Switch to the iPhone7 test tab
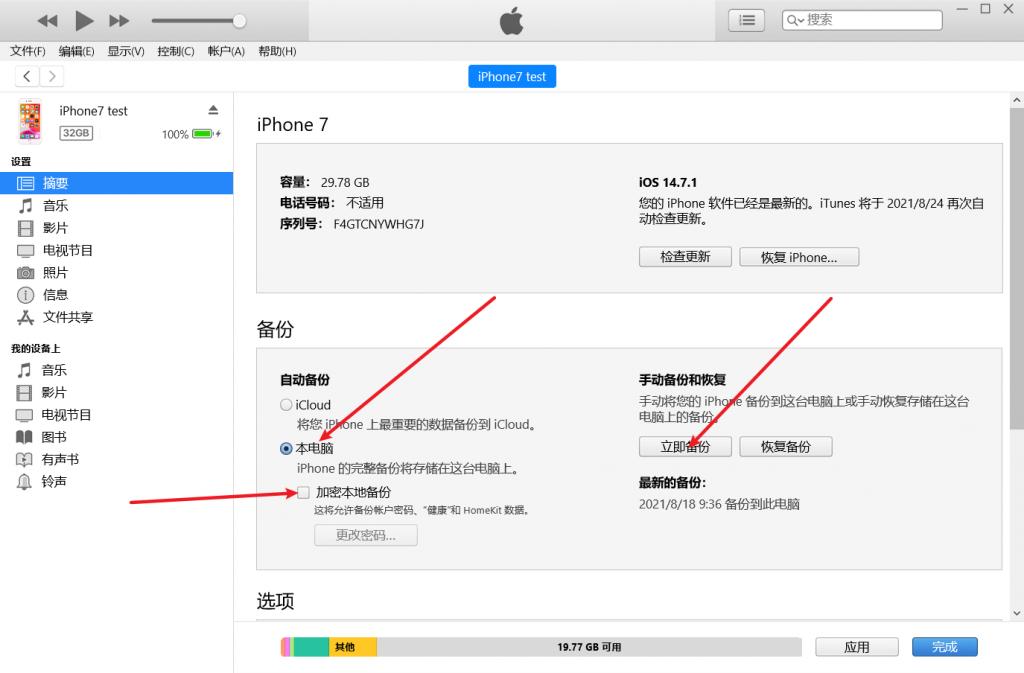 pyautogui.click(x=511, y=76)
